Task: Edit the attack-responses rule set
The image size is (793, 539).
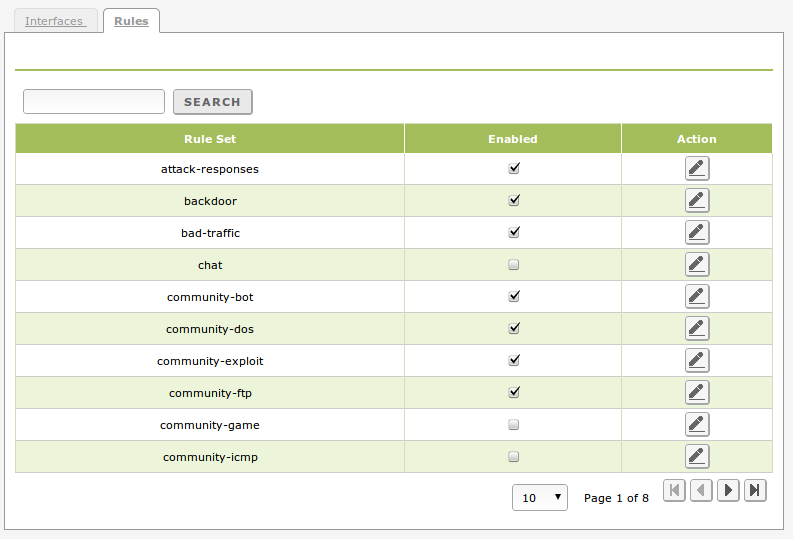Action: [697, 169]
